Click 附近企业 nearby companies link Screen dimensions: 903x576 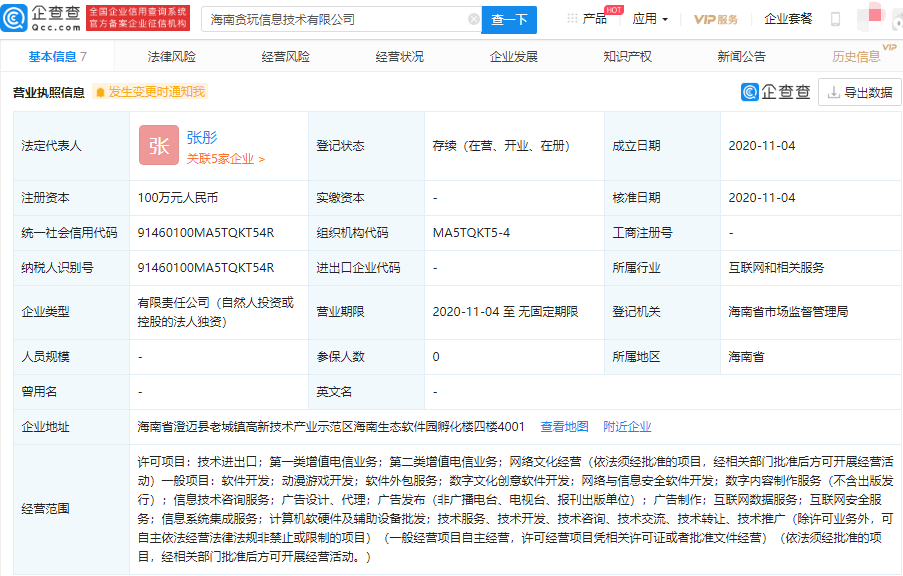point(627,426)
